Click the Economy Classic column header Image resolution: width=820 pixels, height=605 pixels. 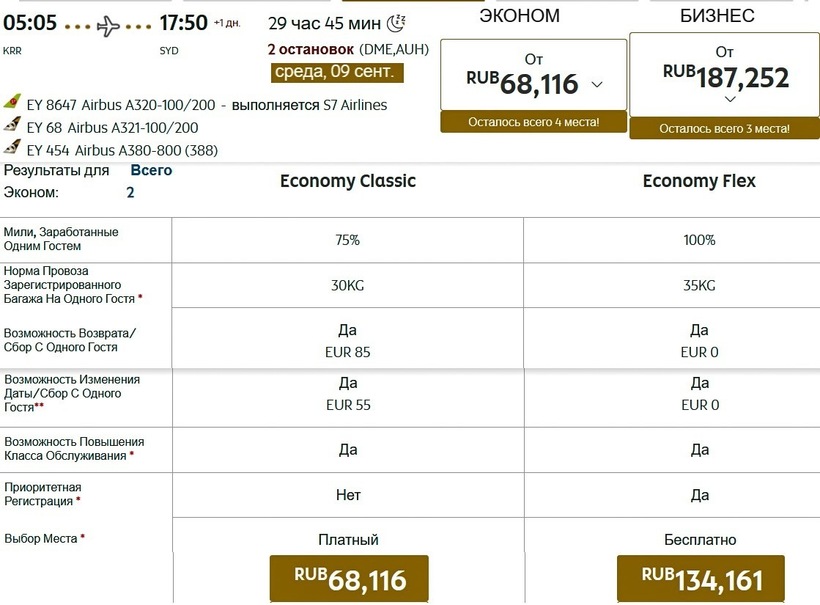347,181
